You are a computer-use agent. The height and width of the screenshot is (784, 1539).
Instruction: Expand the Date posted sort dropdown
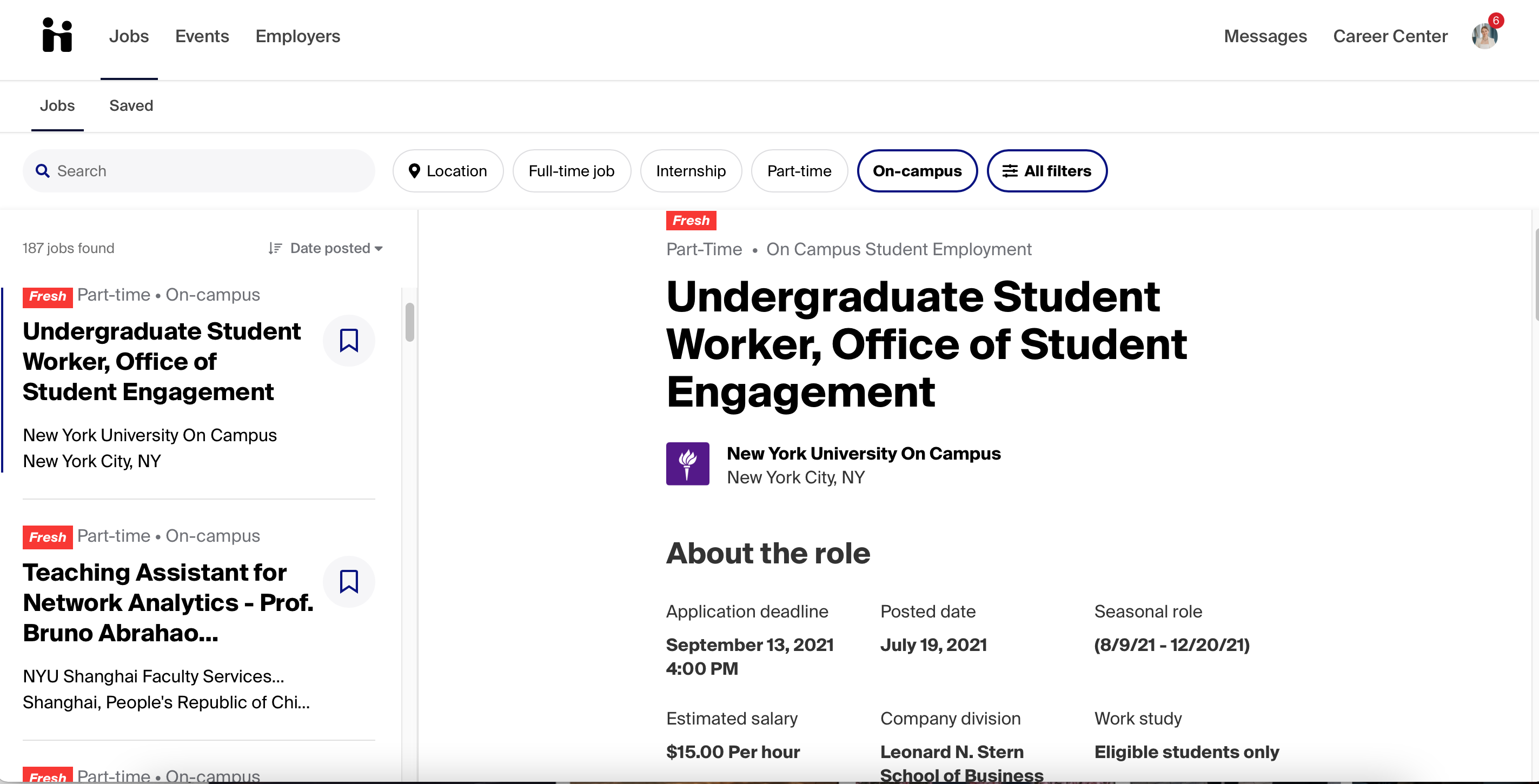[336, 248]
